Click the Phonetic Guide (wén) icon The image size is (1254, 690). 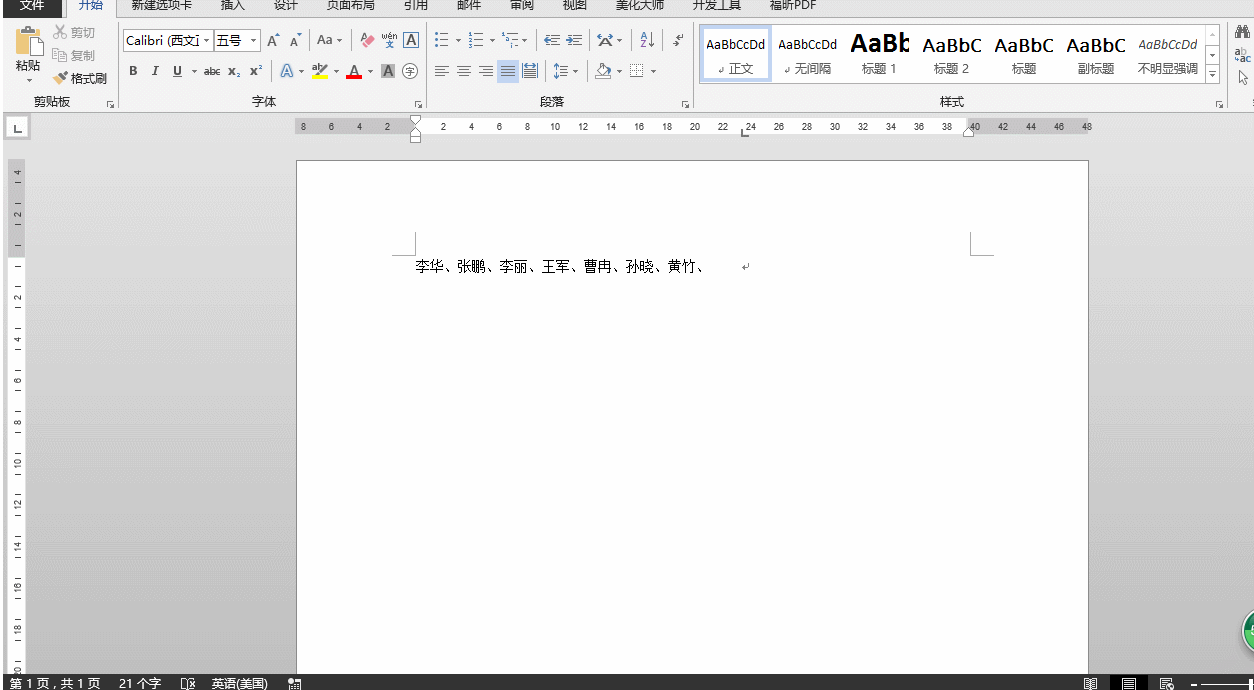coord(389,41)
